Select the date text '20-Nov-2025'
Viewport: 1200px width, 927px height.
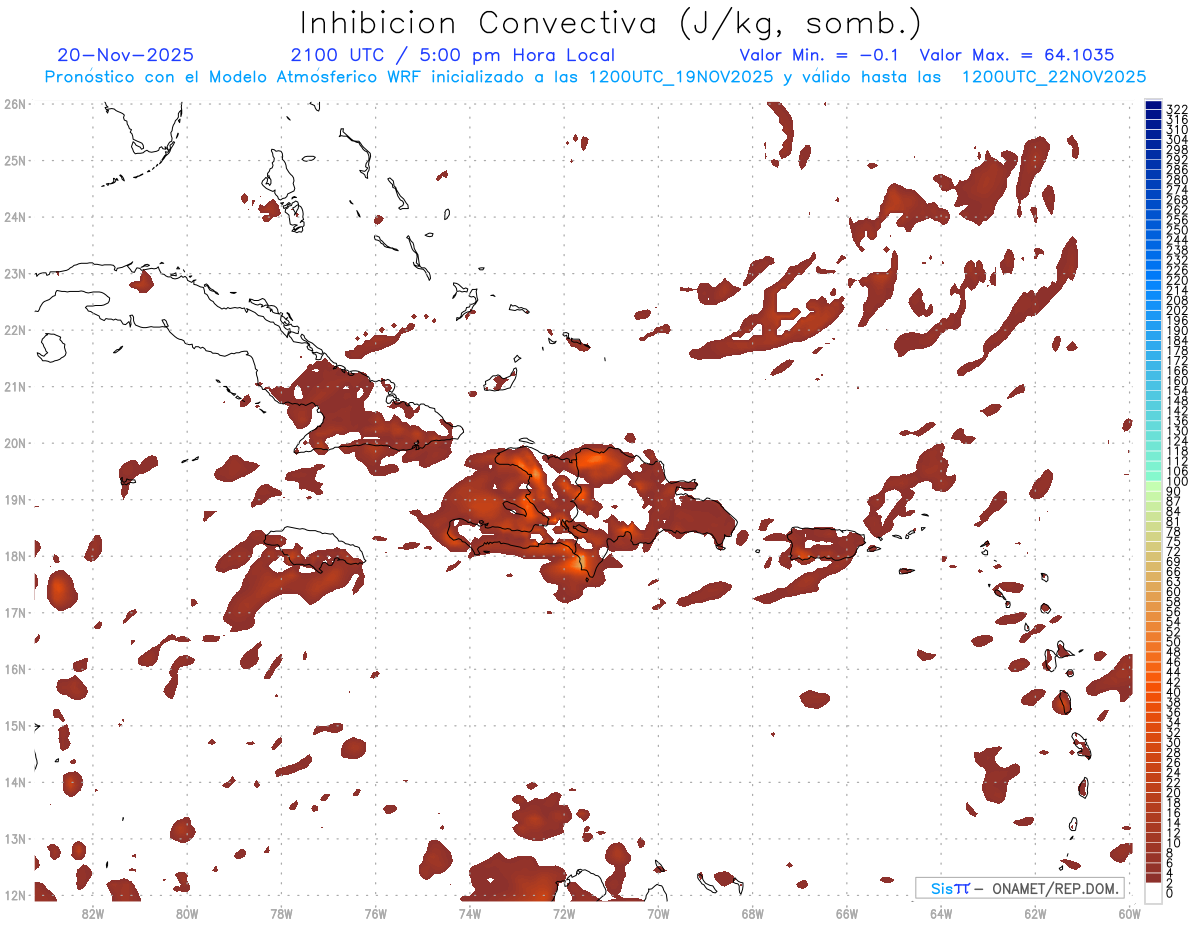click(x=126, y=55)
